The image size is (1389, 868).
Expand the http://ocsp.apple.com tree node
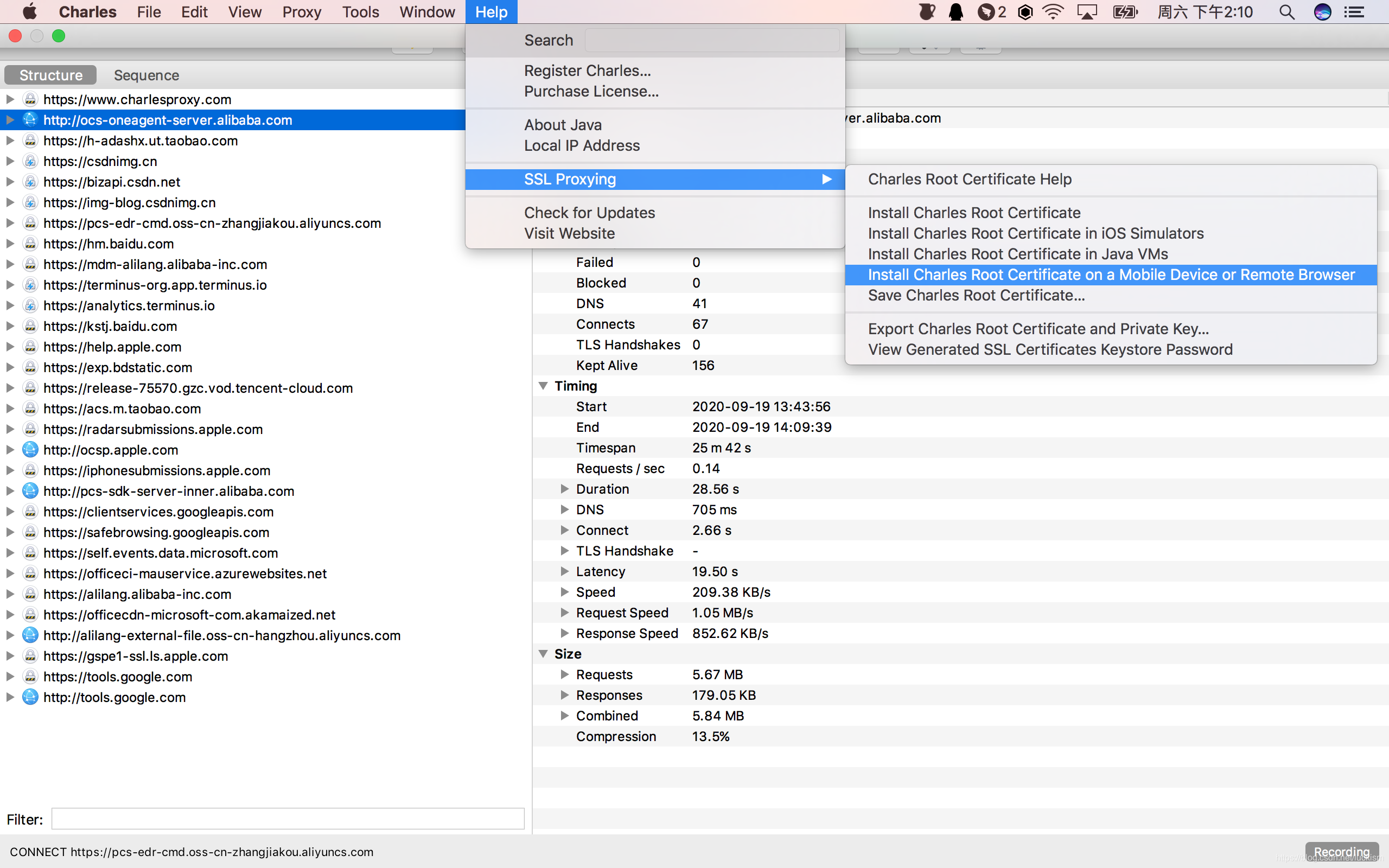[10, 450]
